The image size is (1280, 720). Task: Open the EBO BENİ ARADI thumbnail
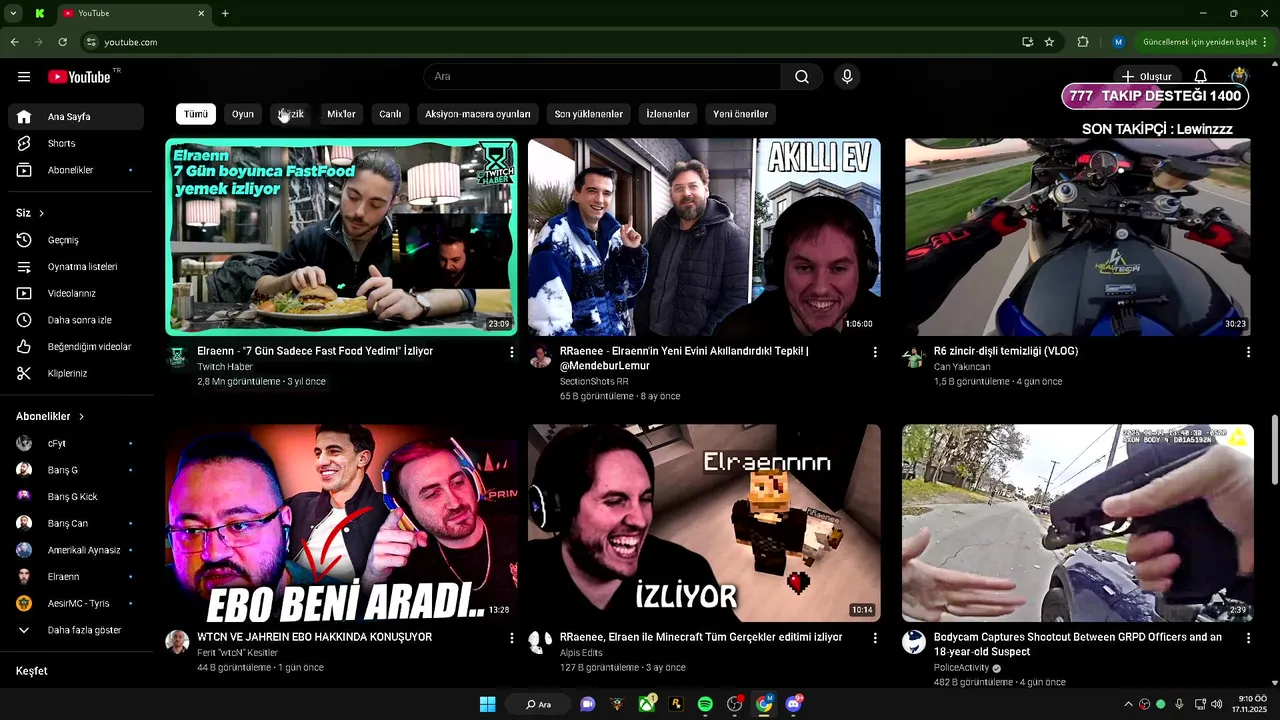tap(342, 523)
